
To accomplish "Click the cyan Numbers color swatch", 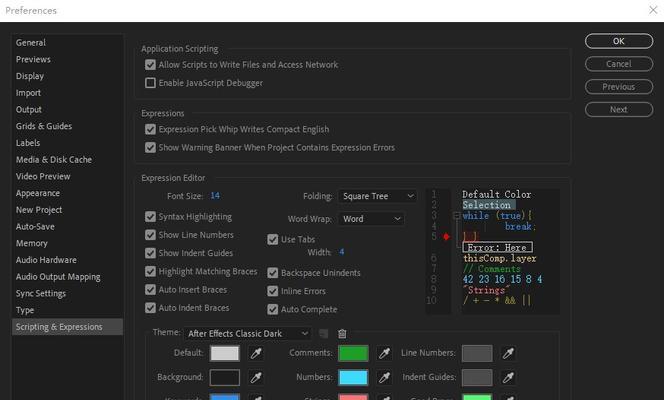I will (x=353, y=378).
